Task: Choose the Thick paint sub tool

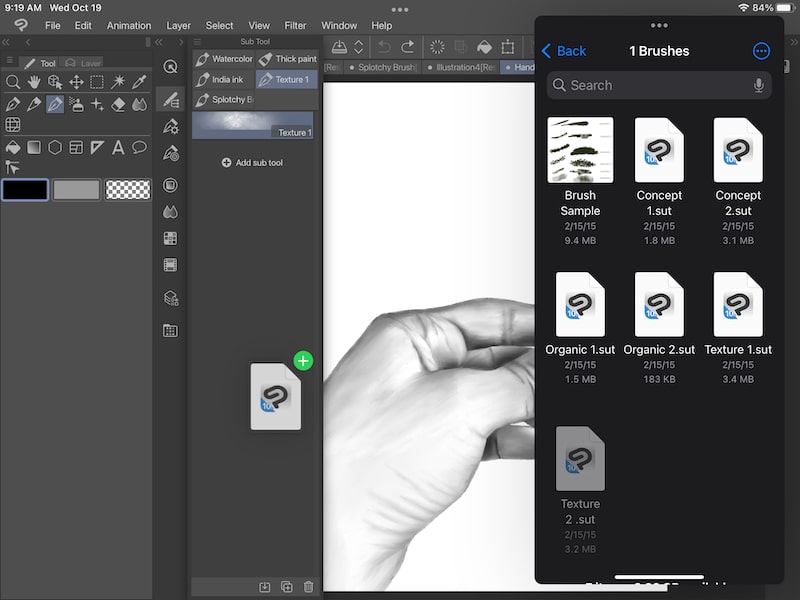Action: [293, 58]
